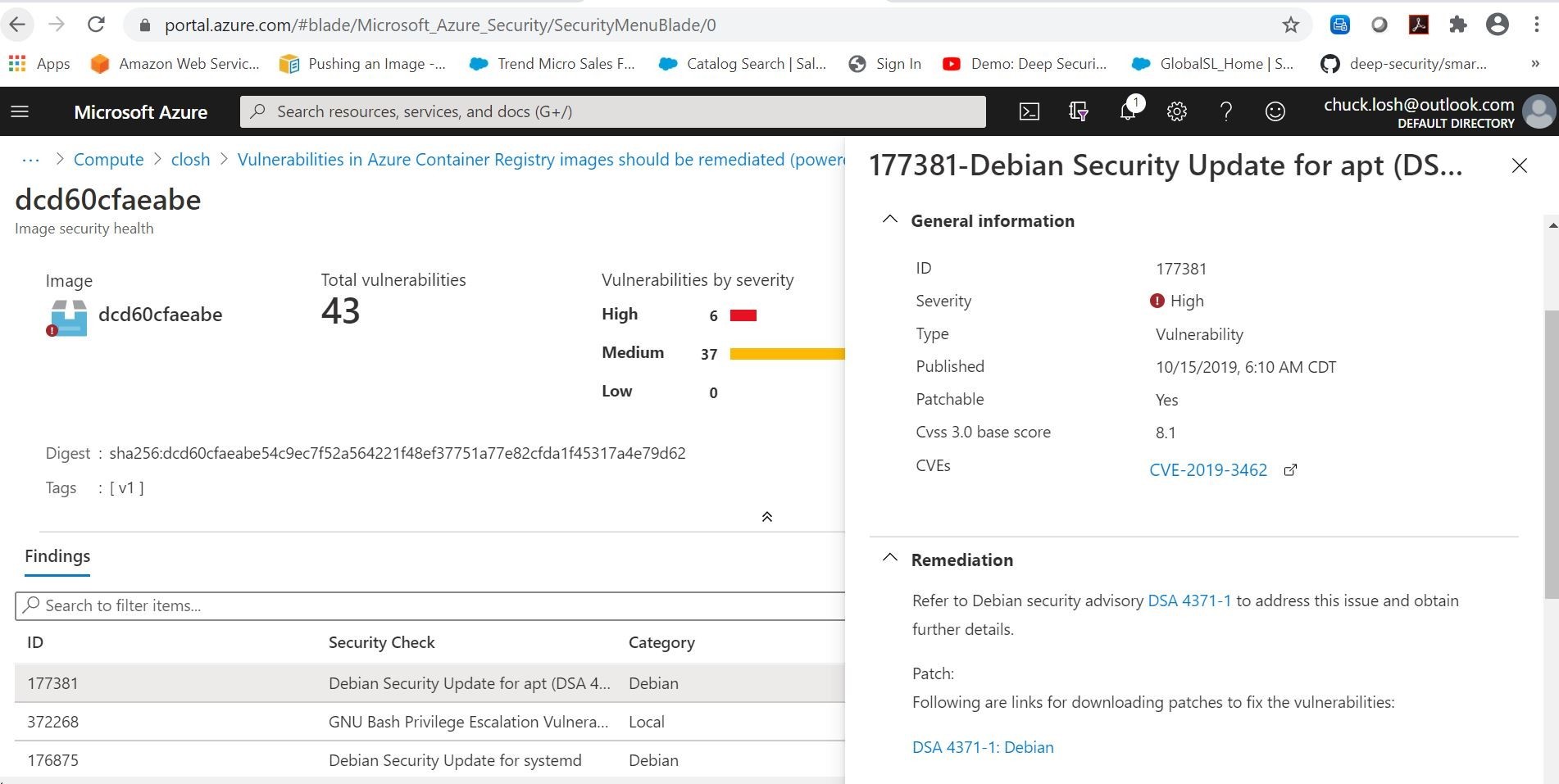Open deep-security GitHub bookmark

pos(1403,64)
